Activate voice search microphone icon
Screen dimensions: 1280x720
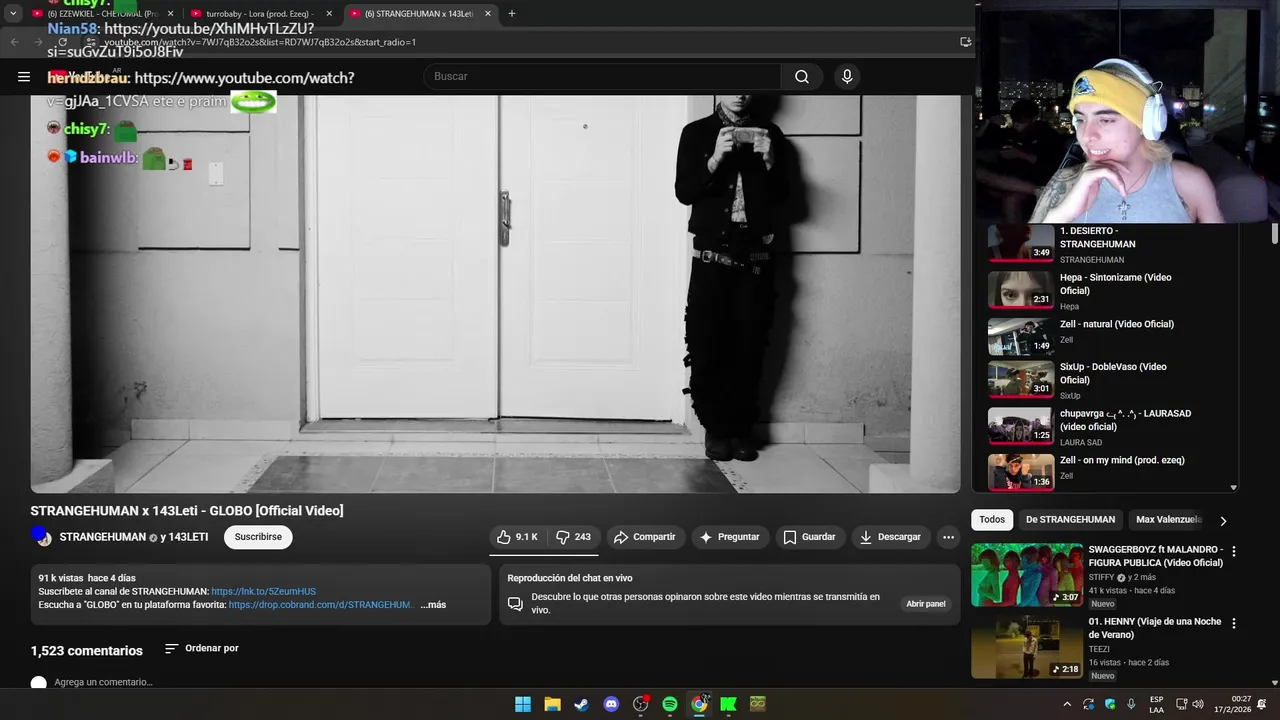click(847, 77)
